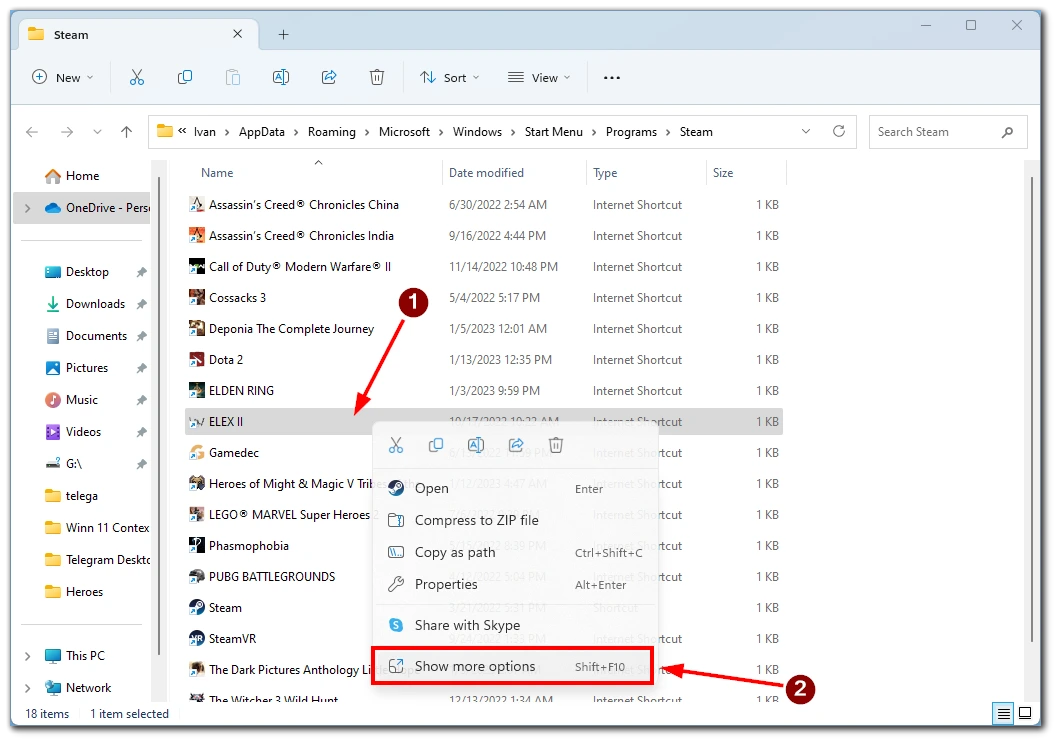Expand the Network tree node

(28, 689)
